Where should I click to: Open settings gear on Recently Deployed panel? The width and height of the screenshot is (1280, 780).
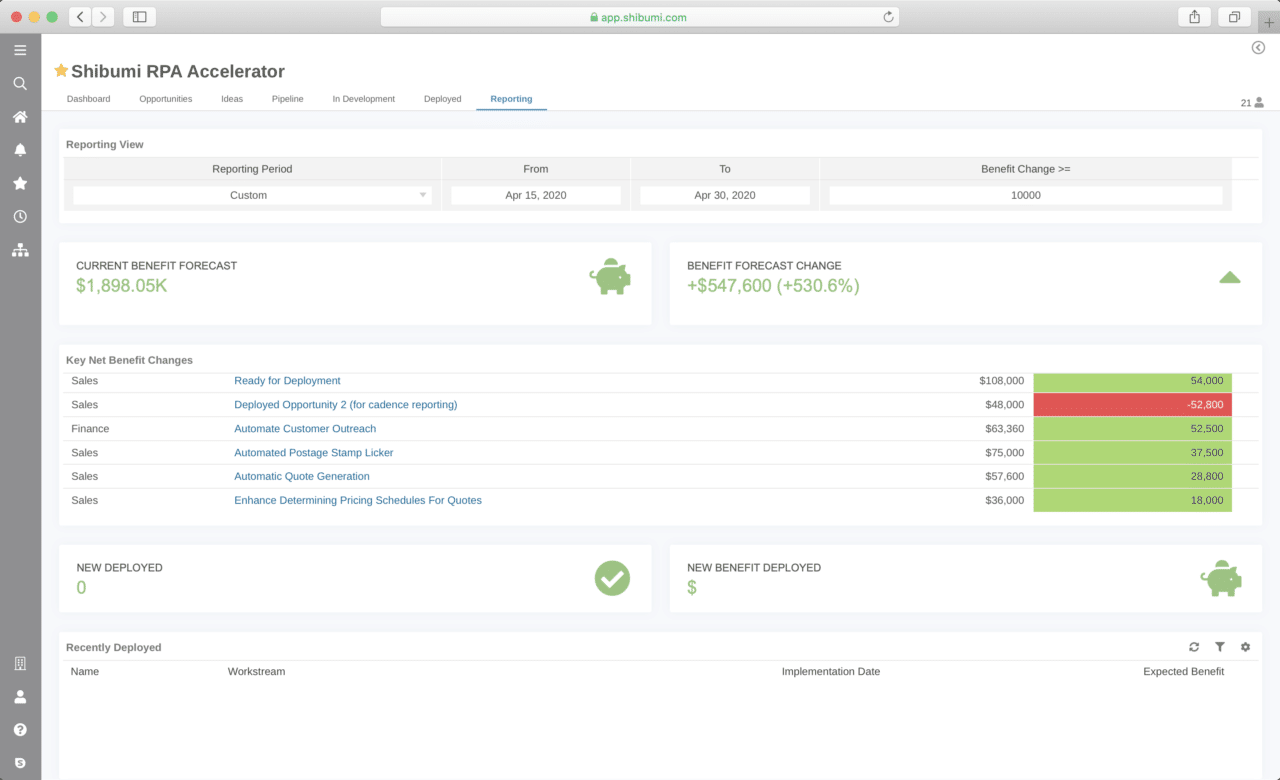click(x=1245, y=647)
